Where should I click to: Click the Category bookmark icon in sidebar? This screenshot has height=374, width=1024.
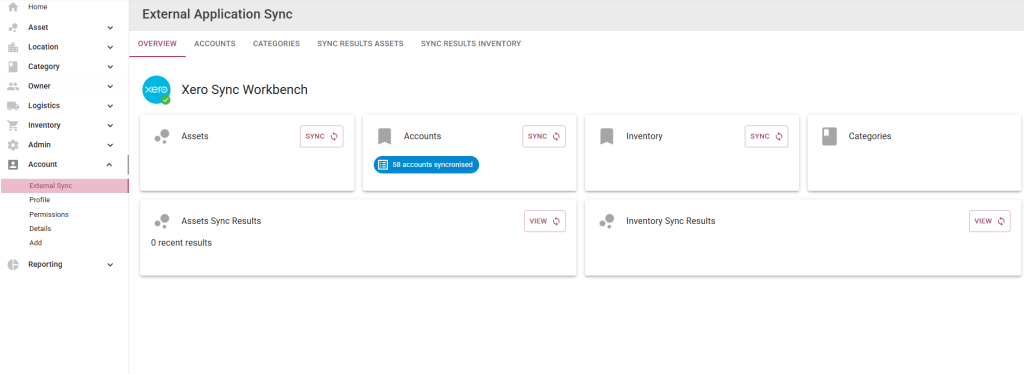[12, 67]
